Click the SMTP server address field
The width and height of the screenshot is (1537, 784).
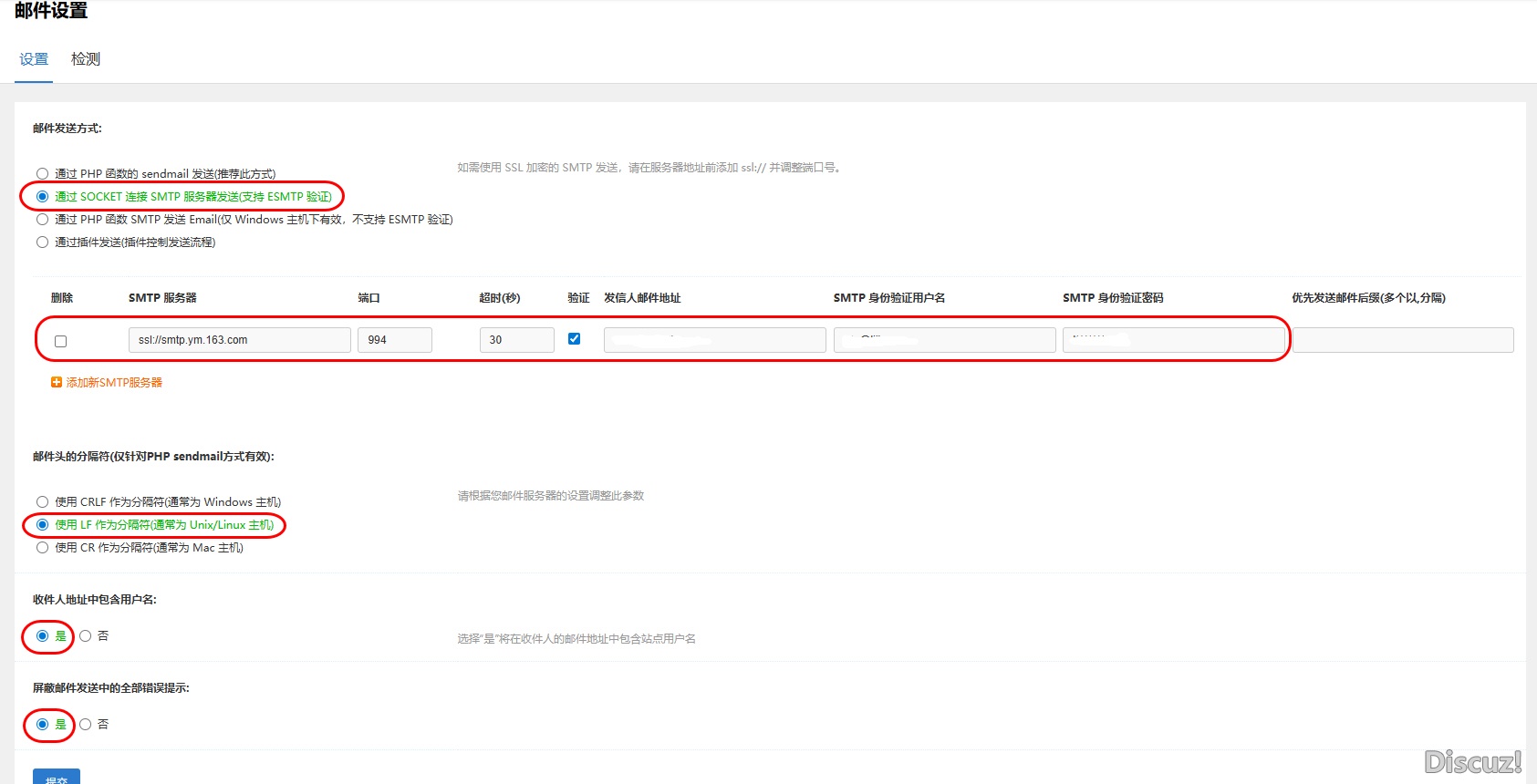point(239,340)
